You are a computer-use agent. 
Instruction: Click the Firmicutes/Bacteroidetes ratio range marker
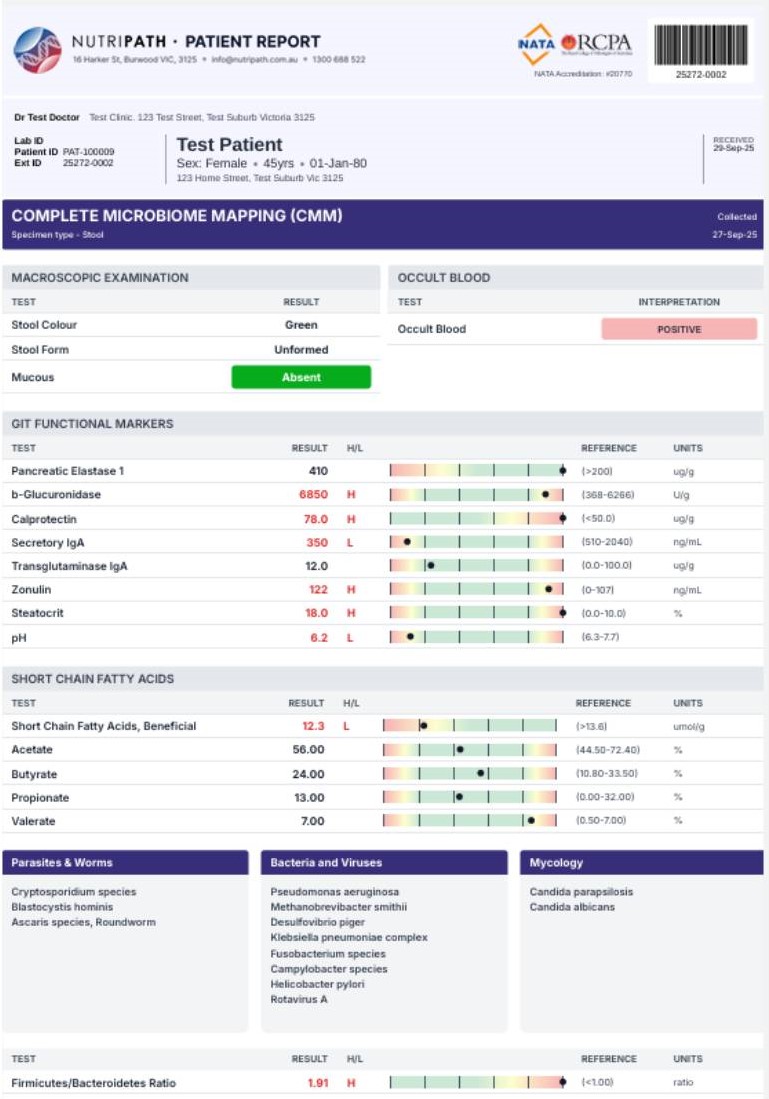[562, 1082]
